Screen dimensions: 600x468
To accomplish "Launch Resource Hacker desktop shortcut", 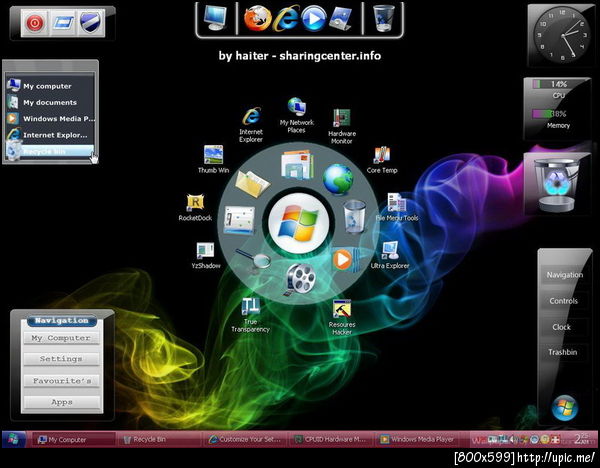I will pos(342,318).
